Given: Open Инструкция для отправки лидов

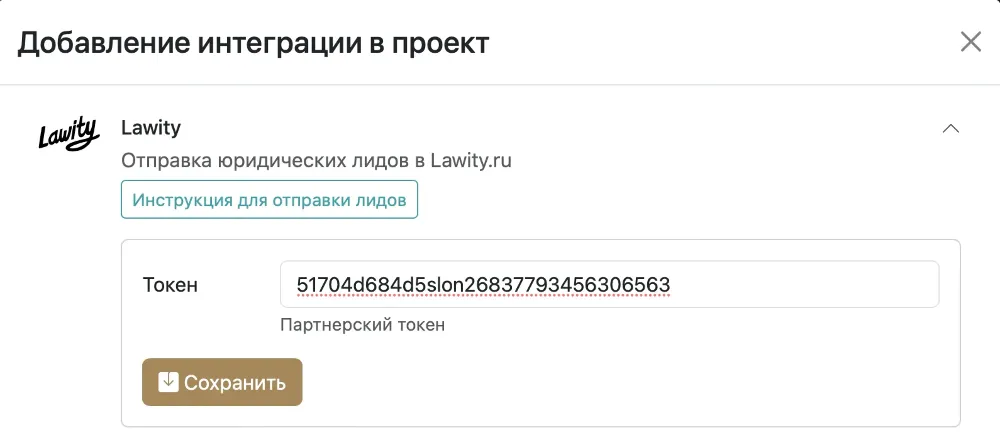Looking at the screenshot, I should pos(269,200).
